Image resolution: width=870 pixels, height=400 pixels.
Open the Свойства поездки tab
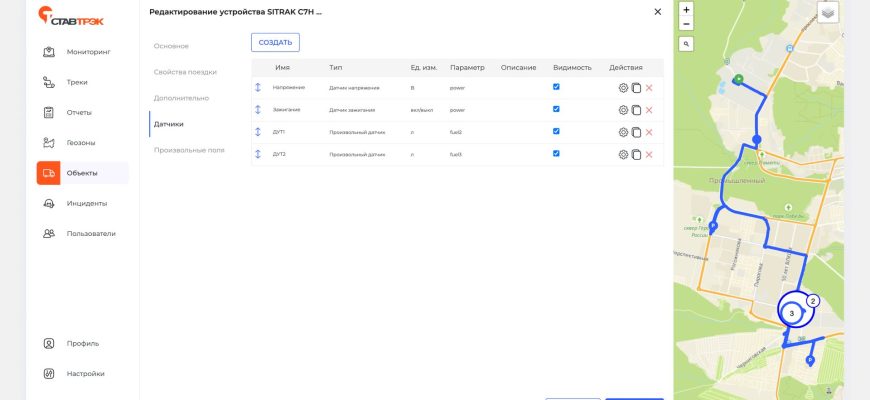tap(185, 72)
